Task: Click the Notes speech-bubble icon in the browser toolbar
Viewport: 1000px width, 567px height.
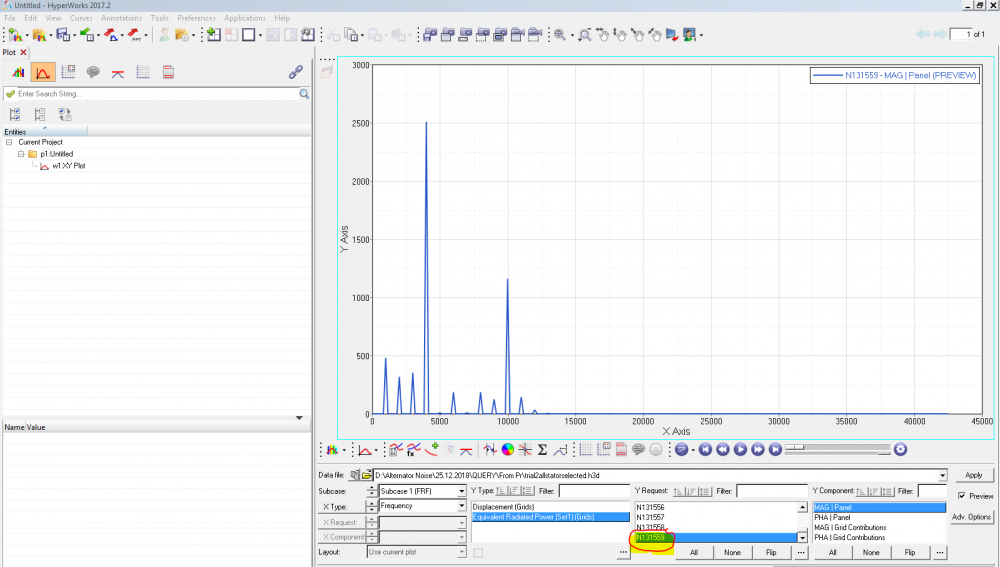Action: [93, 72]
